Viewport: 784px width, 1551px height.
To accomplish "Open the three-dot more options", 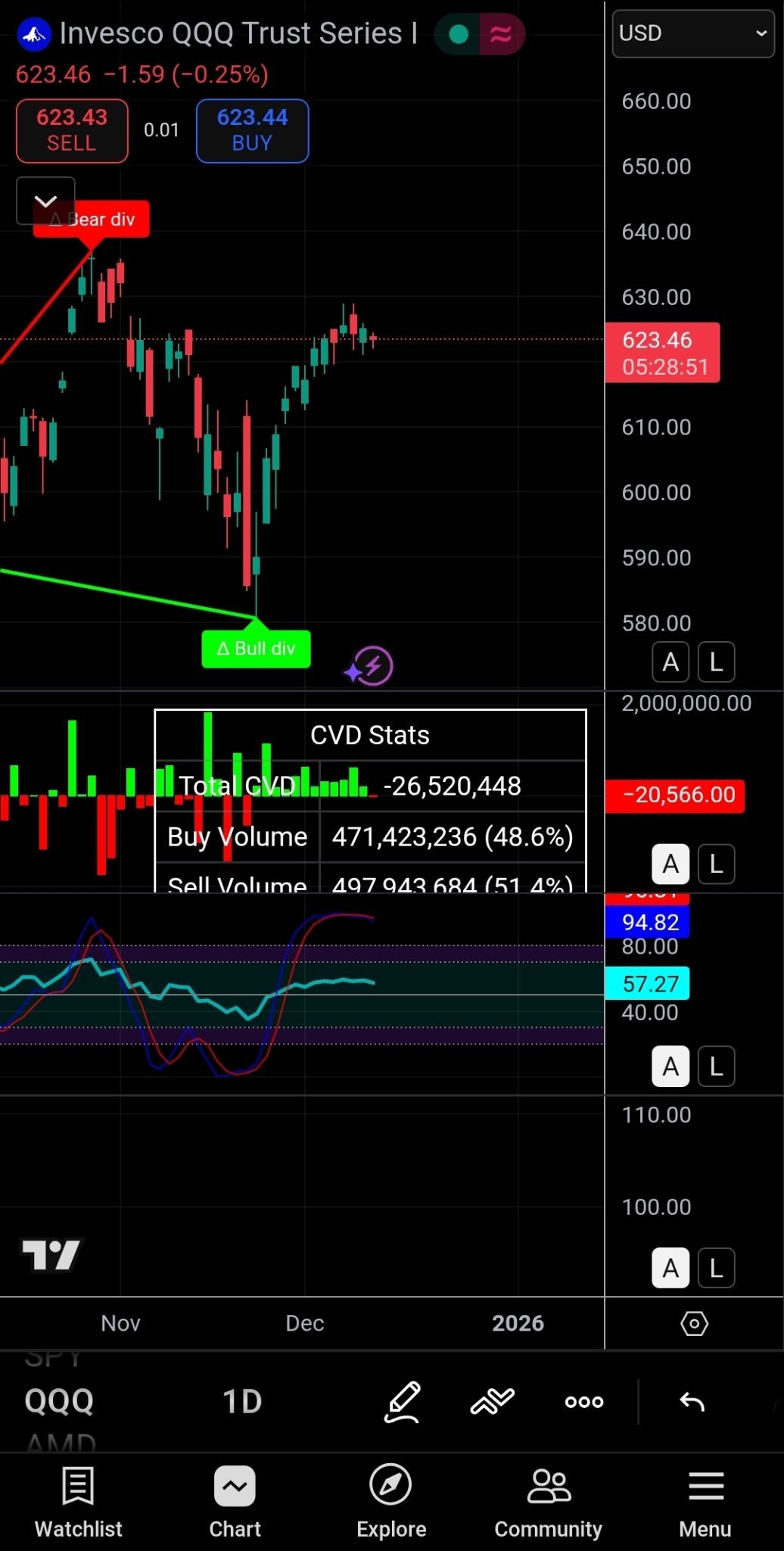I will pyautogui.click(x=584, y=1402).
